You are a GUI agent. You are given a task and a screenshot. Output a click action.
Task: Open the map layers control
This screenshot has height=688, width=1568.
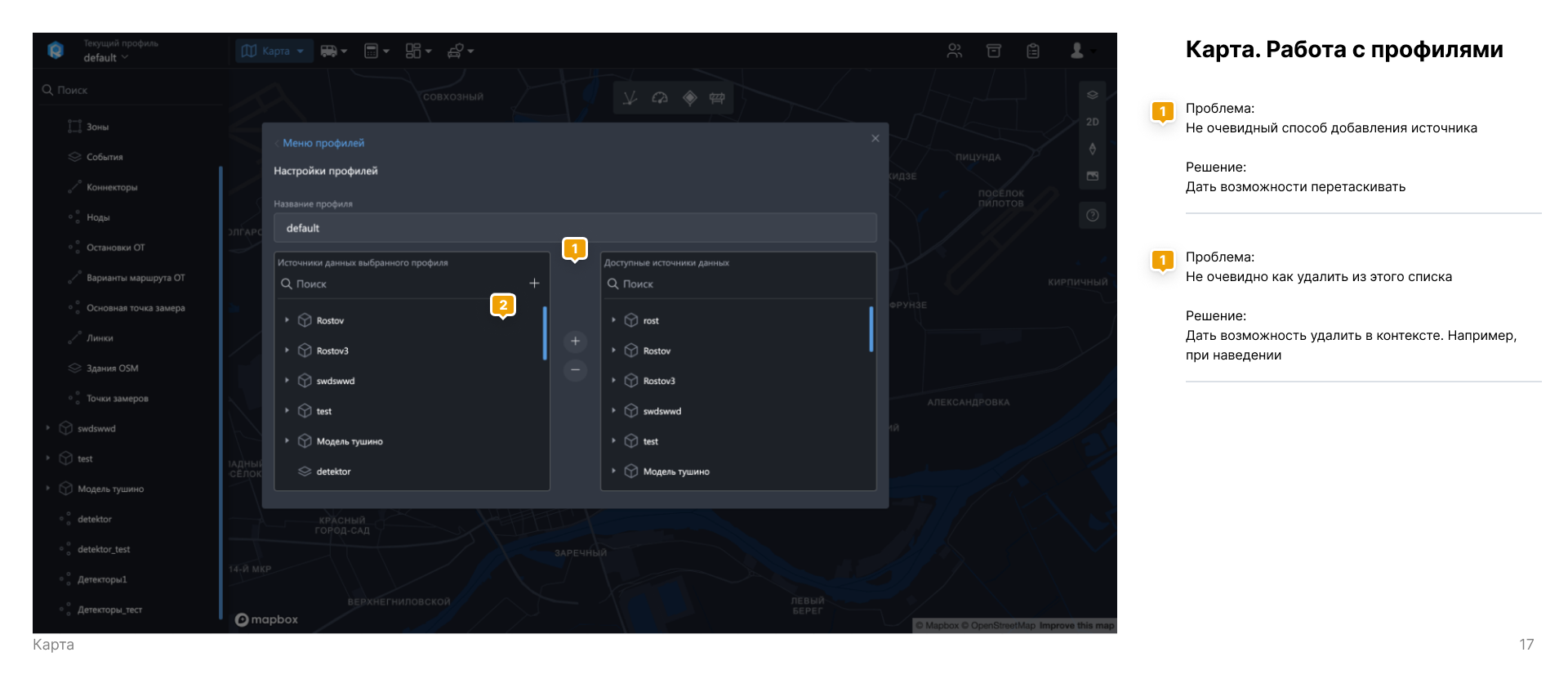(1093, 95)
